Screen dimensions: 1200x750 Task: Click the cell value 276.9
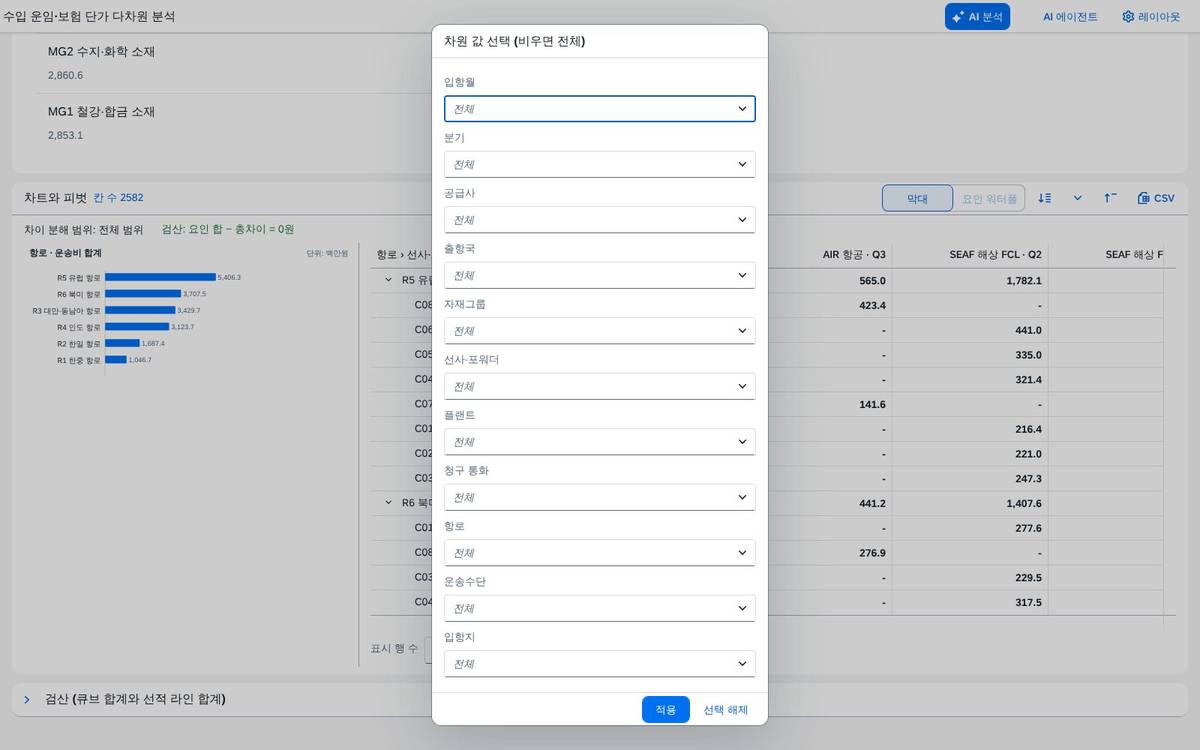click(x=872, y=553)
